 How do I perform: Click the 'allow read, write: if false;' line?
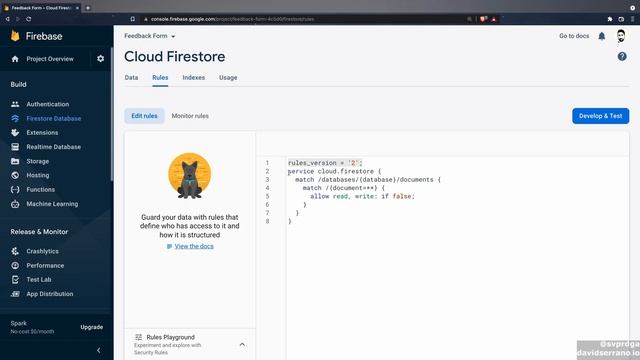(x=362, y=196)
